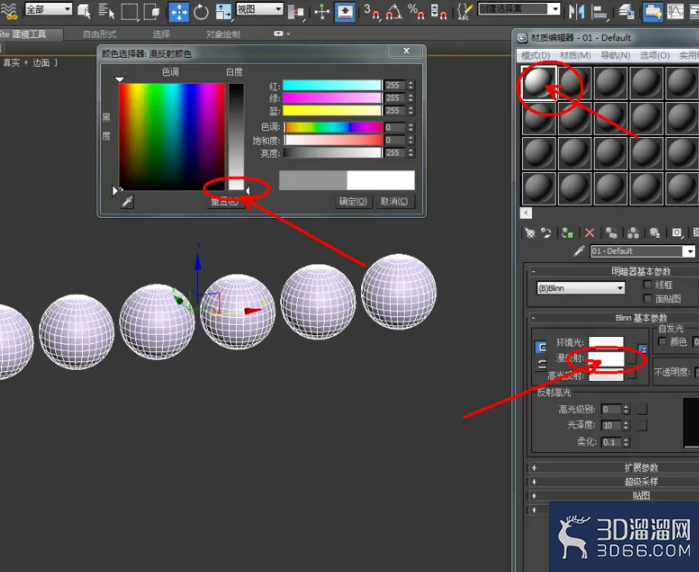Viewport: 699px width, 572px height.
Task: Click the 环境光 ambient color swatch
Action: [x=606, y=342]
